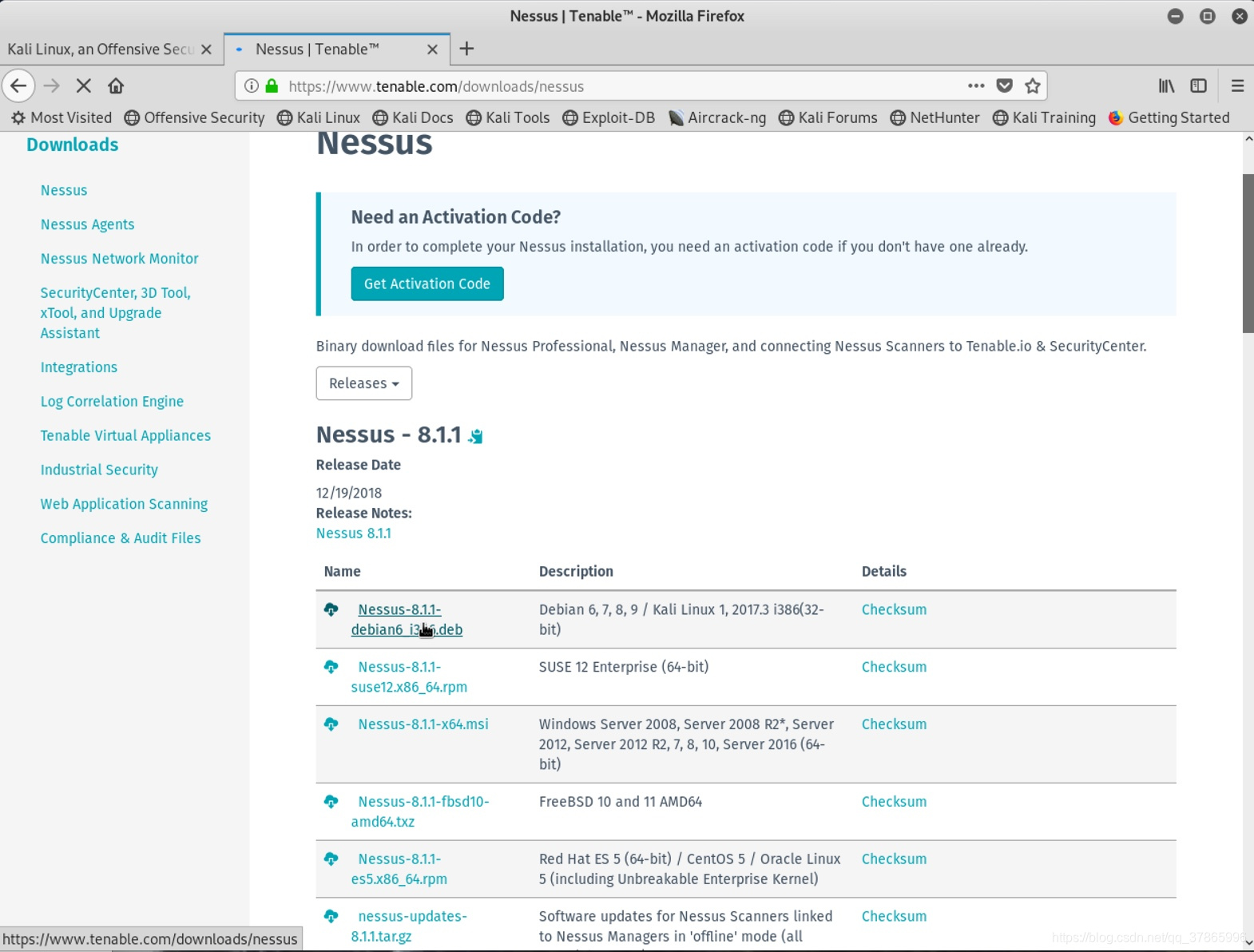Open the Firefox home page

(x=116, y=85)
